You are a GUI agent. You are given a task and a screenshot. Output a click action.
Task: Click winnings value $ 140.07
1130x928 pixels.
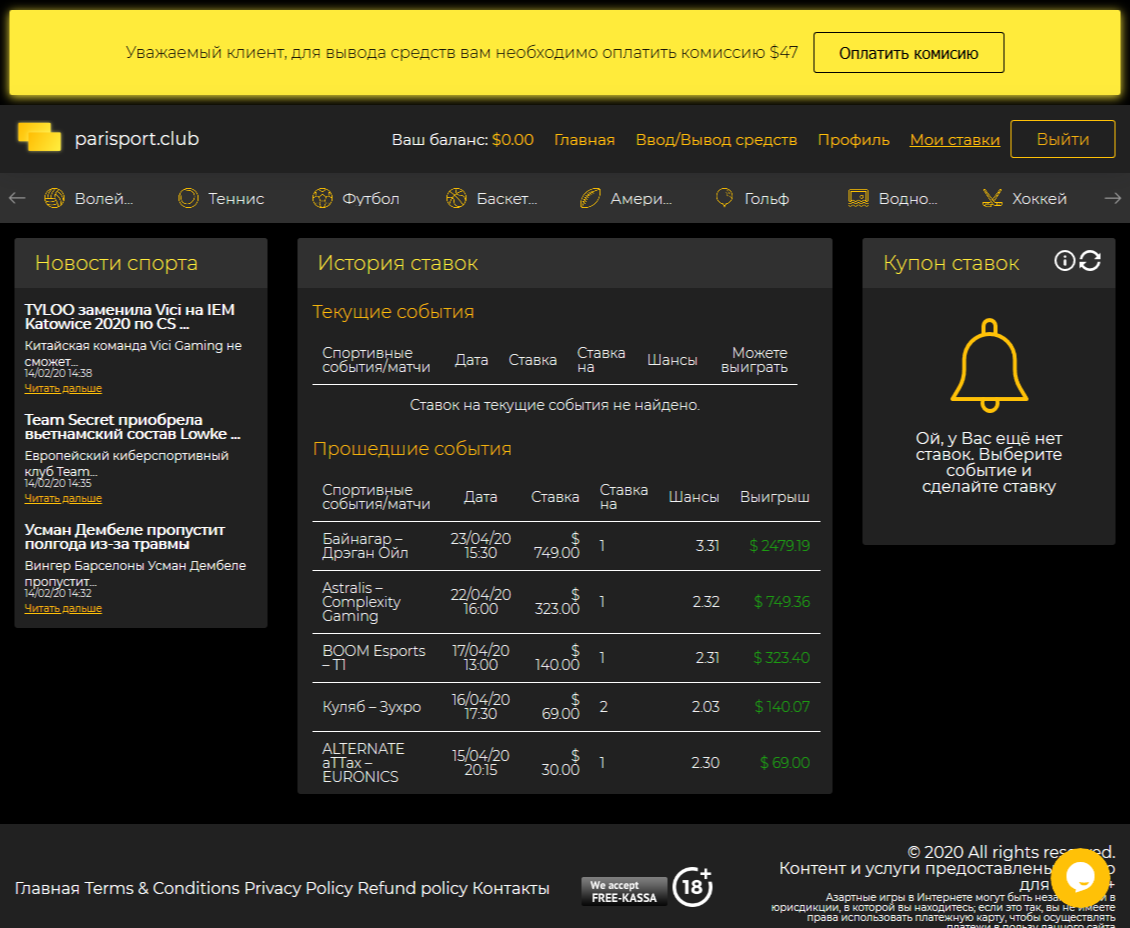tap(782, 707)
